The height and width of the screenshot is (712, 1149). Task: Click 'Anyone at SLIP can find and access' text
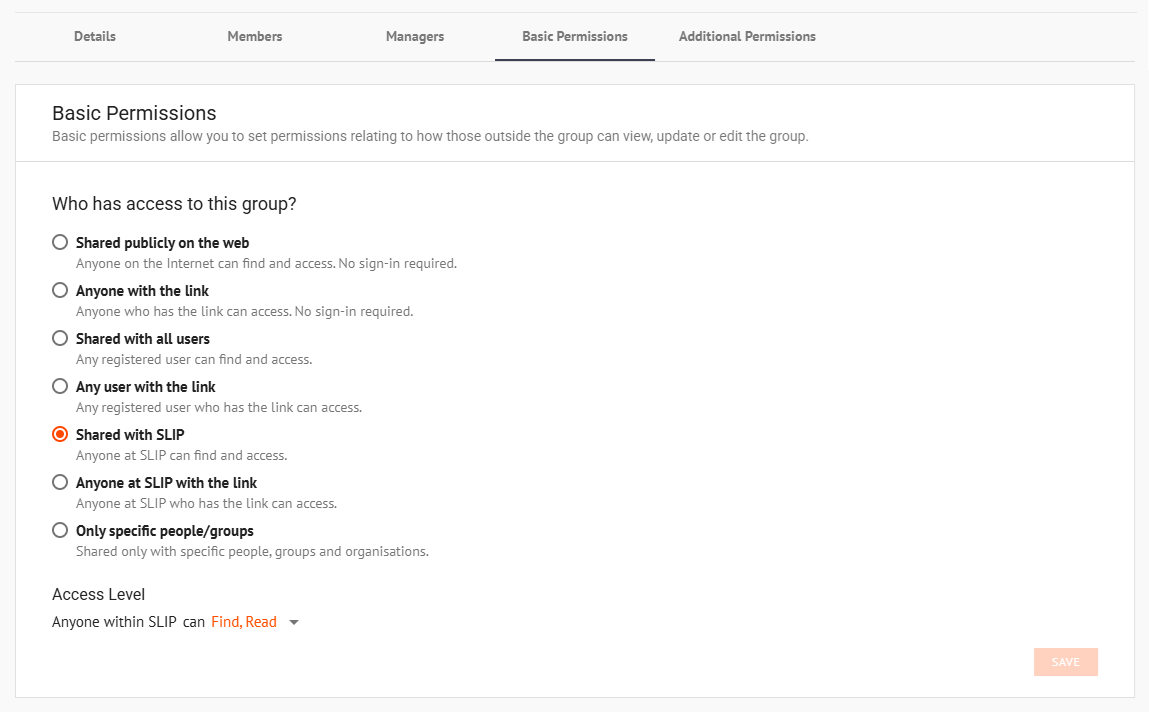tap(182, 456)
